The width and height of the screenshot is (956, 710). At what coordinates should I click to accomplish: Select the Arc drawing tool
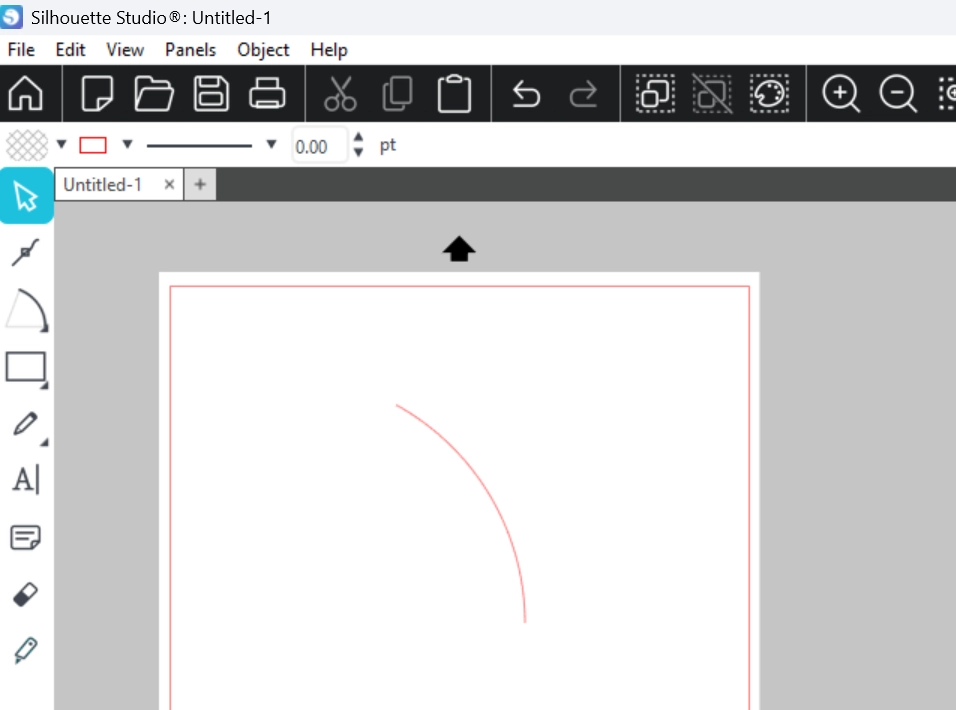pyautogui.click(x=26, y=310)
